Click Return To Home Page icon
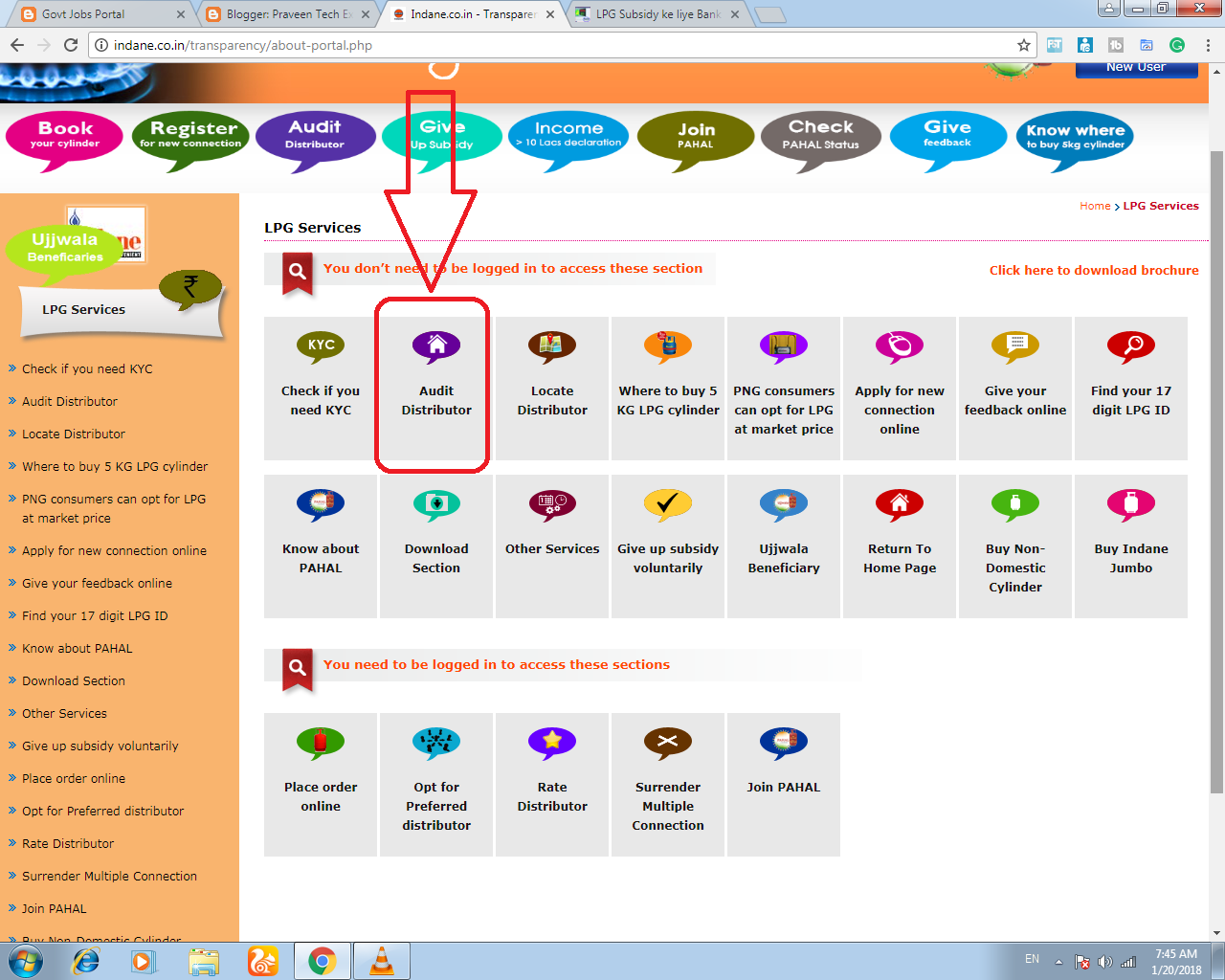 (x=900, y=504)
